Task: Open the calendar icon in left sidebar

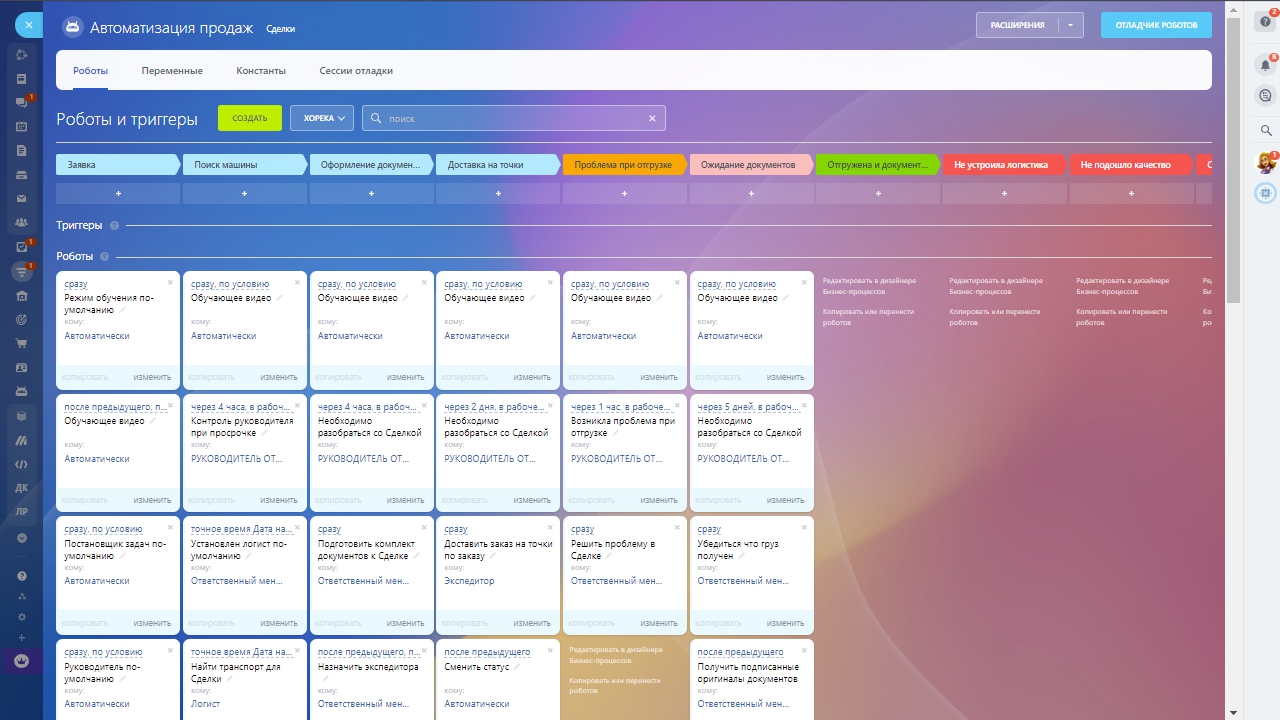Action: (21, 127)
